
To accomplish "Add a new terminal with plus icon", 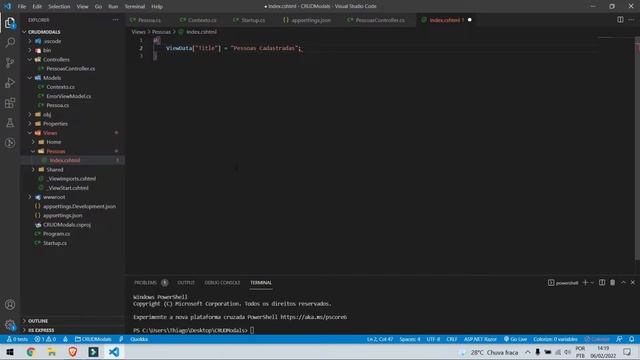I will coord(585,282).
